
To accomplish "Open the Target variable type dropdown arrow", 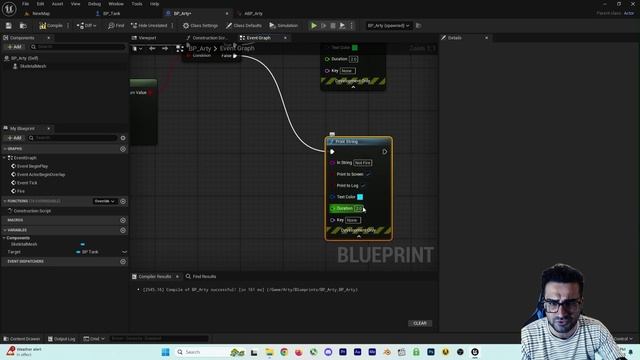I will coord(124,252).
